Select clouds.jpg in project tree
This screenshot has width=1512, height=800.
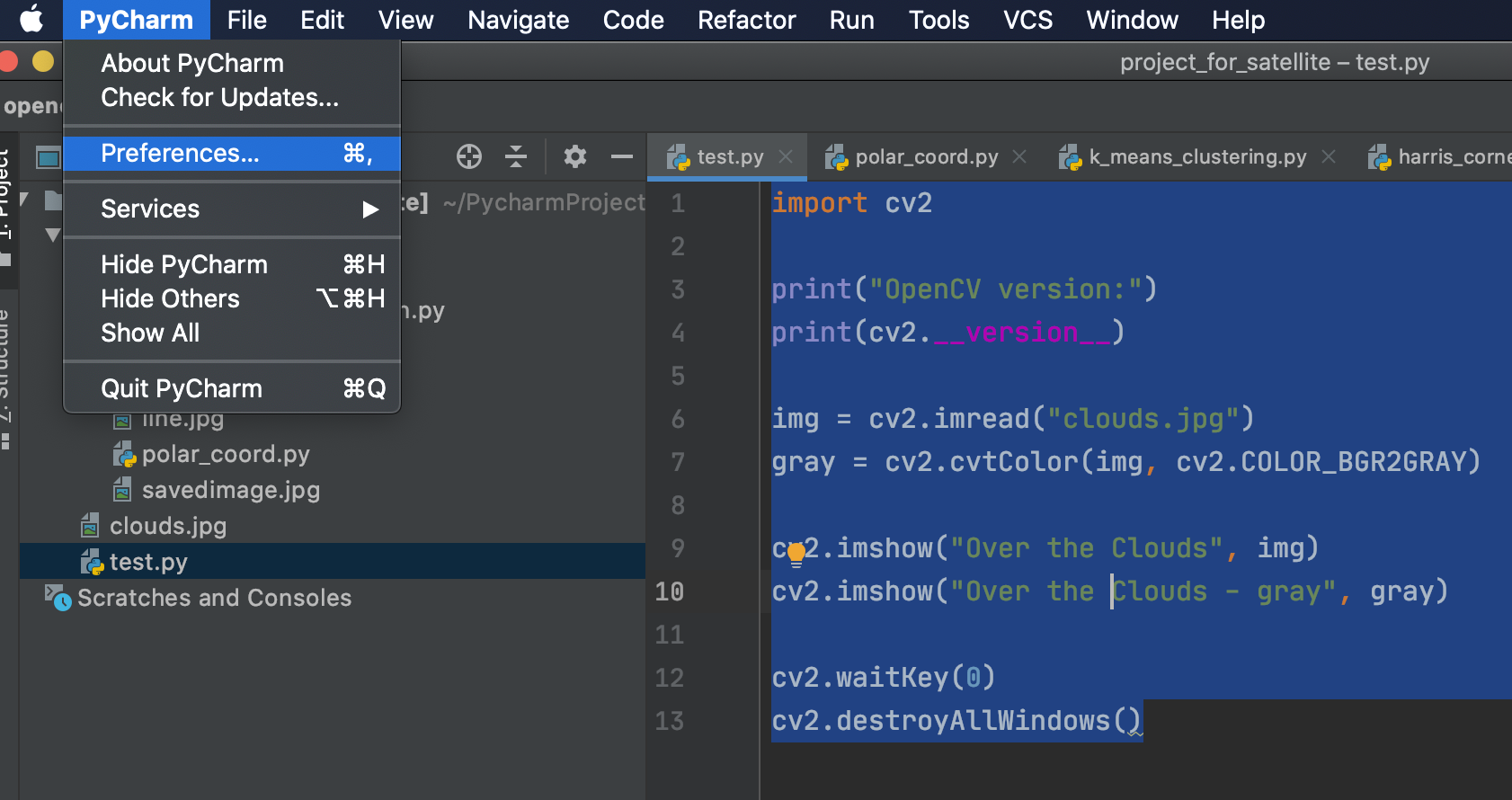point(168,526)
